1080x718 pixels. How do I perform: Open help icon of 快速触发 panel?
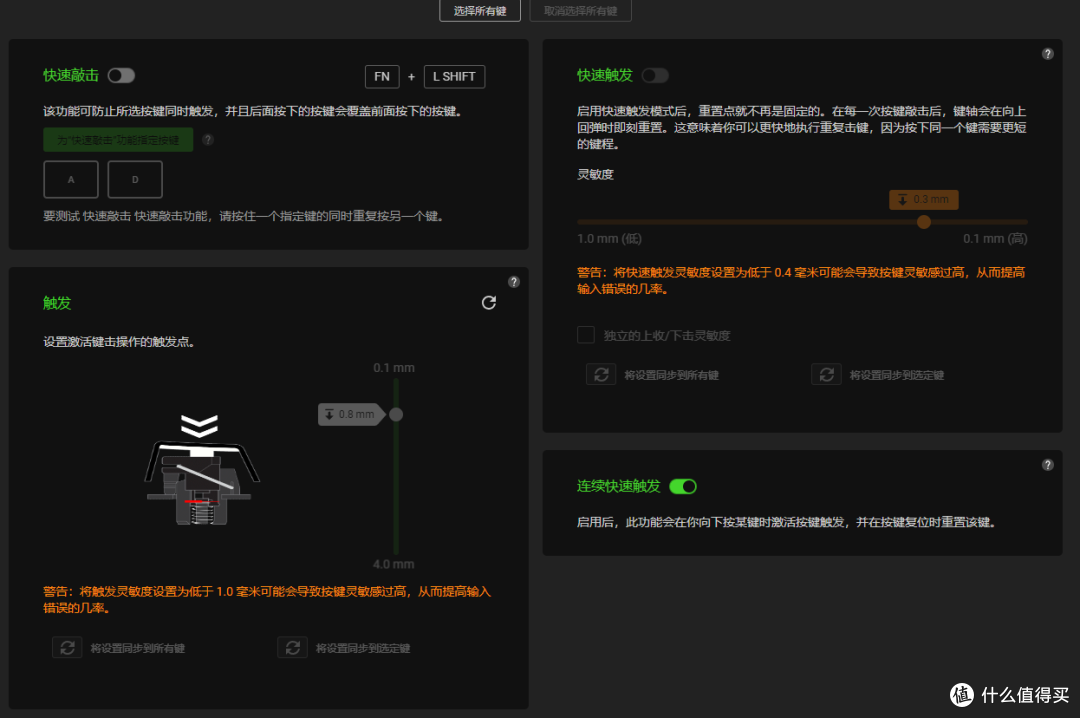[x=1048, y=54]
